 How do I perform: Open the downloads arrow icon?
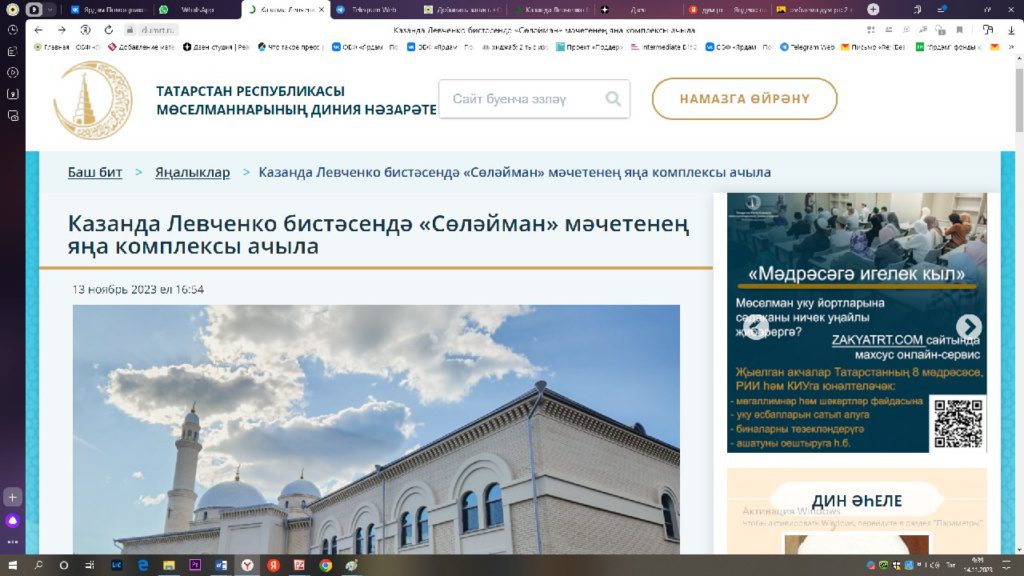[x=1012, y=30]
